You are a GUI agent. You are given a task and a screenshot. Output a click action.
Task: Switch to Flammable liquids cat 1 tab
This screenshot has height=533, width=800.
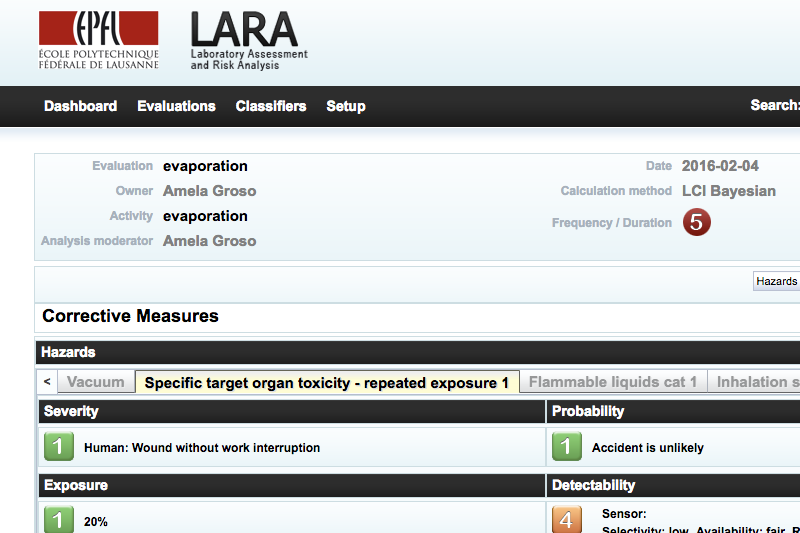[x=613, y=382]
